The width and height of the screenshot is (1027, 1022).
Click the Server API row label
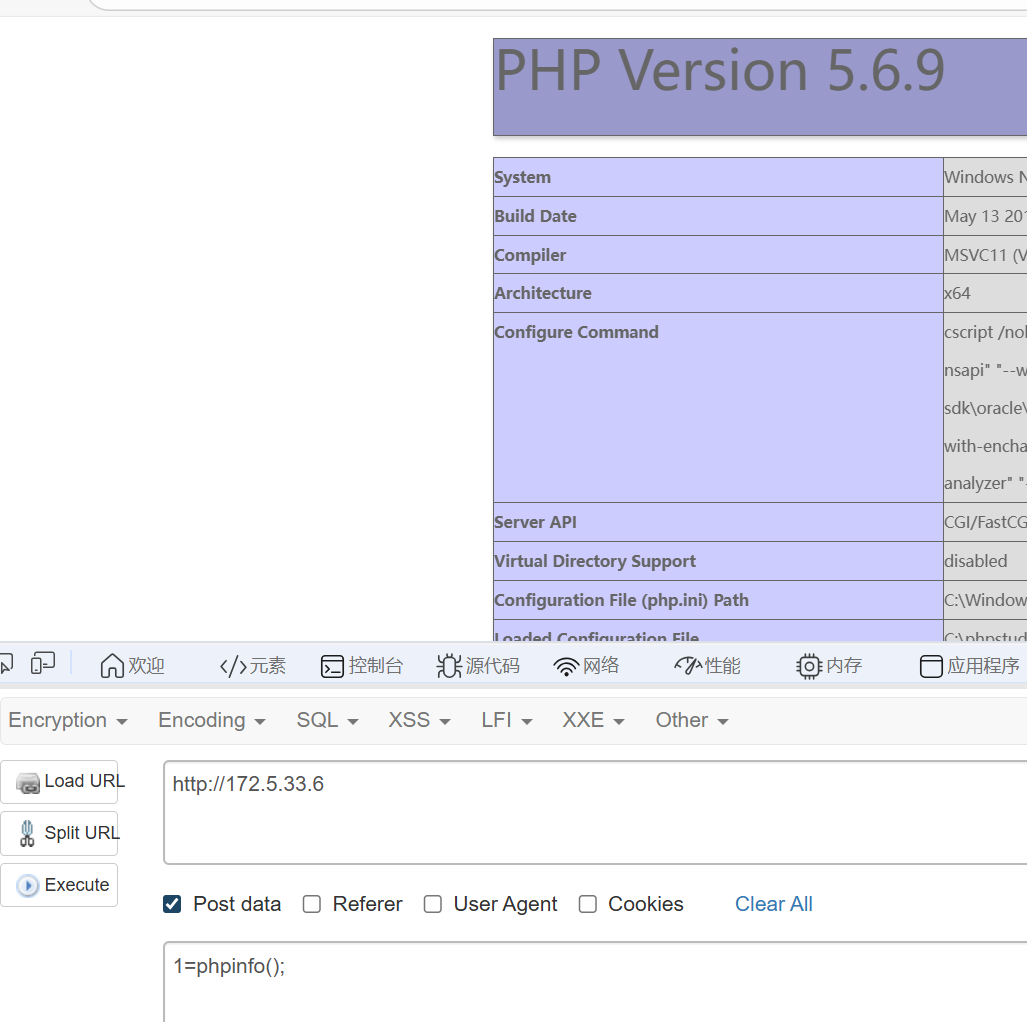(x=536, y=522)
